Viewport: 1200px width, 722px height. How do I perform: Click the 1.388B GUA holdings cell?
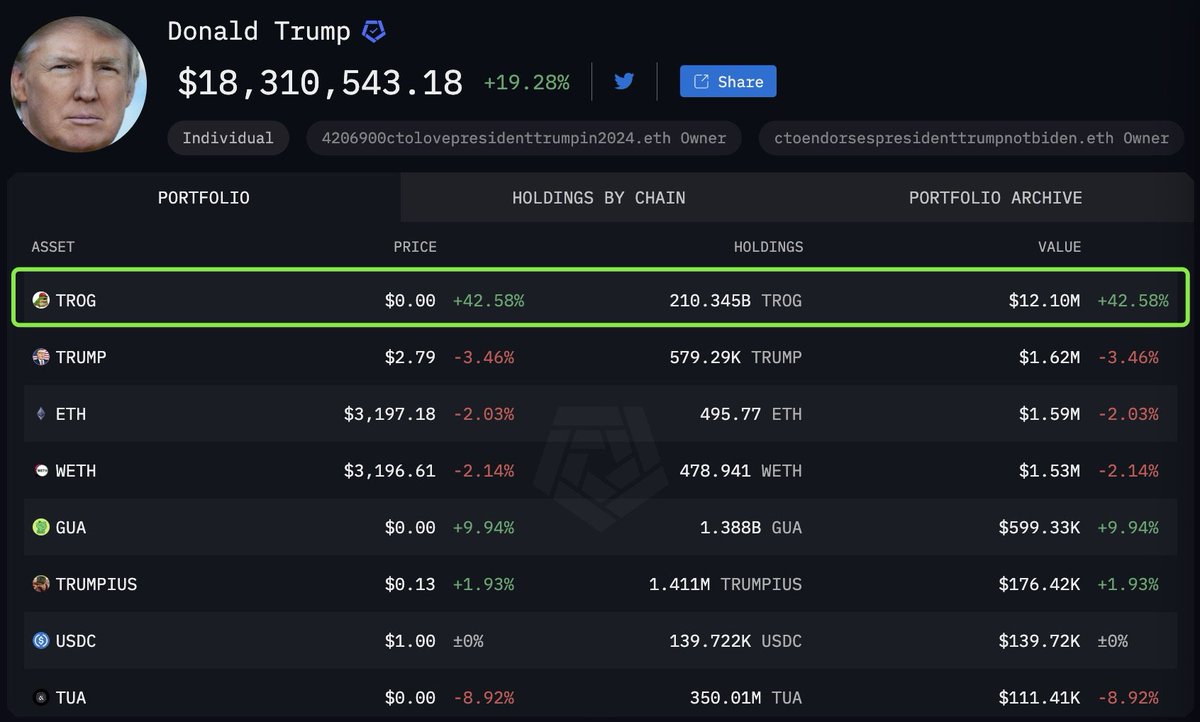(751, 527)
